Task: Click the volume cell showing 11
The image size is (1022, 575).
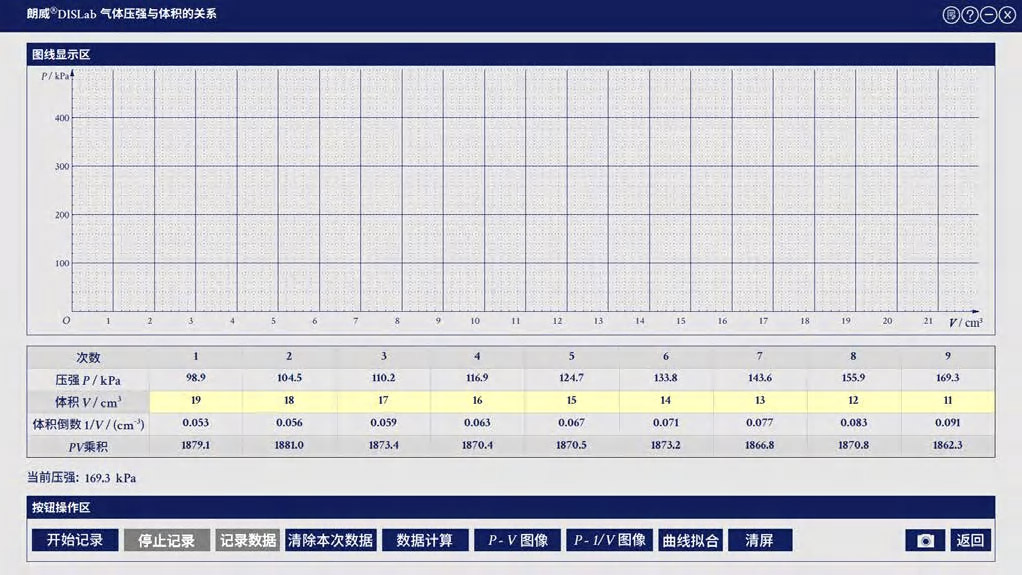Action: point(947,401)
